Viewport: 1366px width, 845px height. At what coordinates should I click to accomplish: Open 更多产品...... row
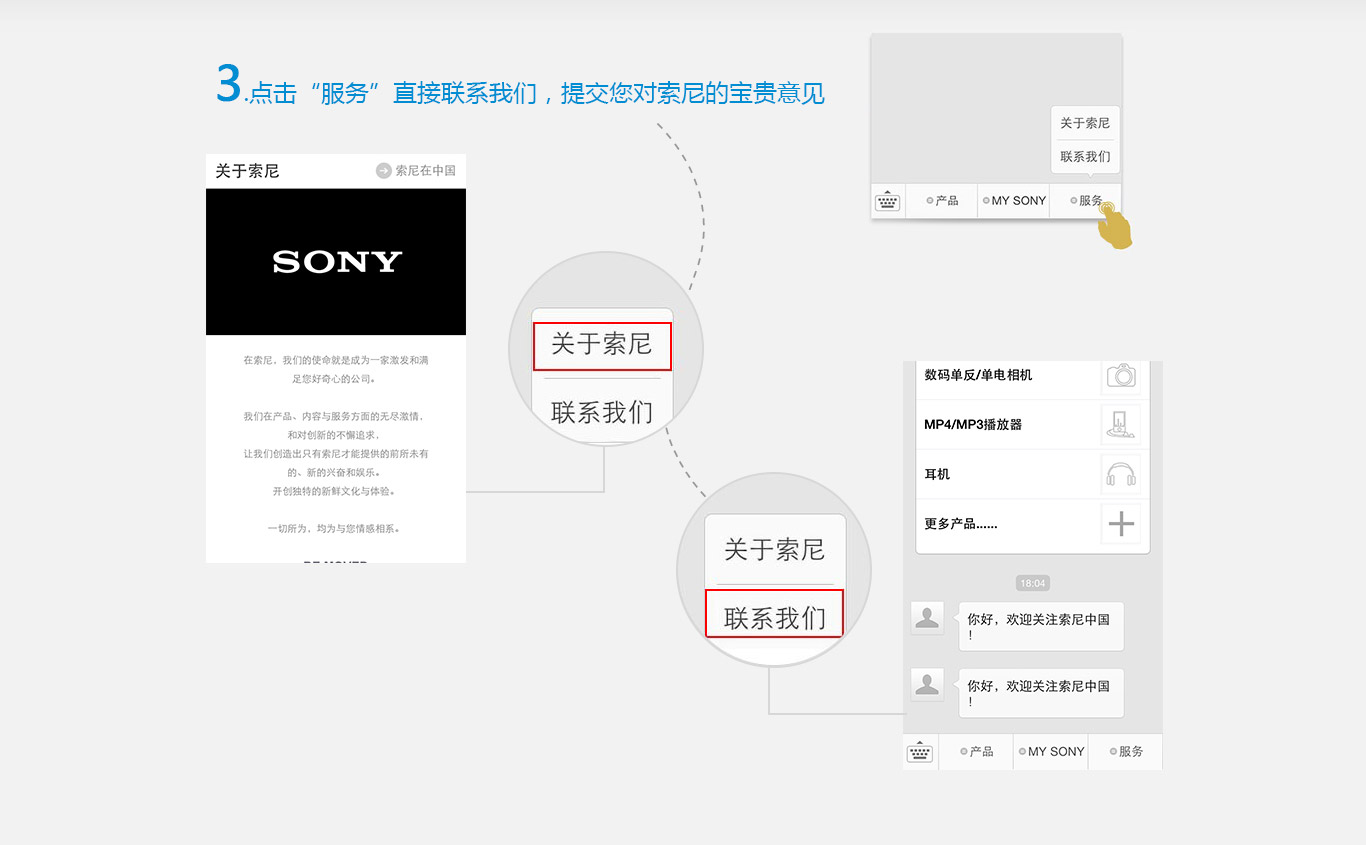[1032, 524]
